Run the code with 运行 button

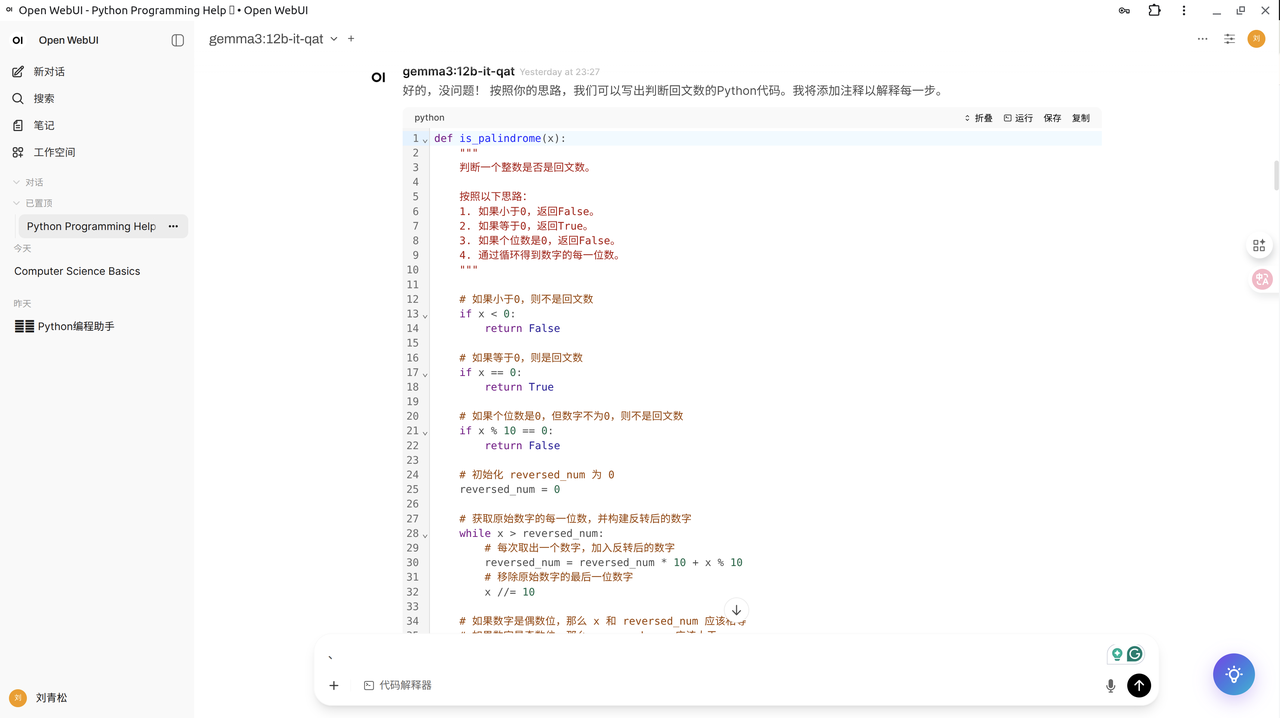pos(1018,118)
